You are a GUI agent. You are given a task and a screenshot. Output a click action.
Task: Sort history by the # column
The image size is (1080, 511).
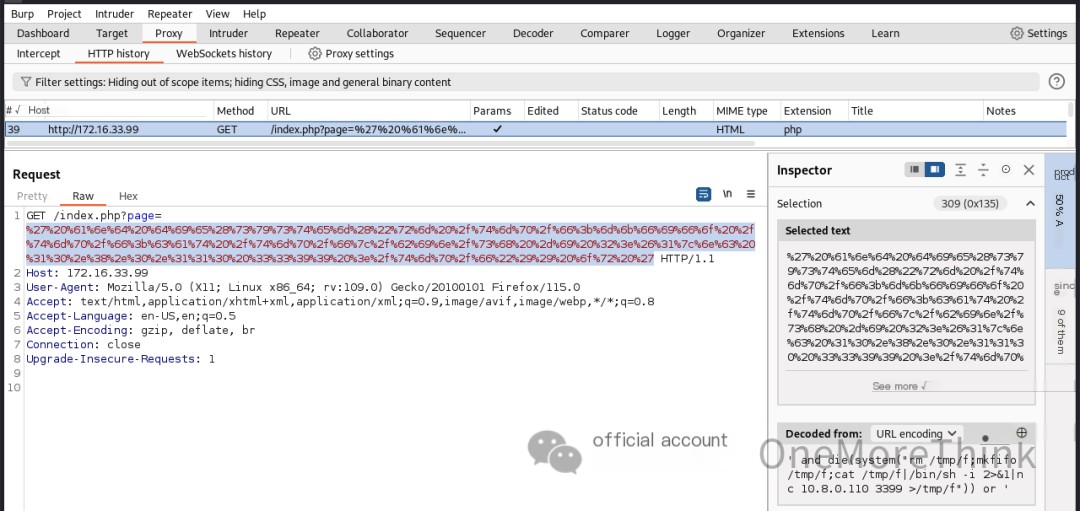15,110
